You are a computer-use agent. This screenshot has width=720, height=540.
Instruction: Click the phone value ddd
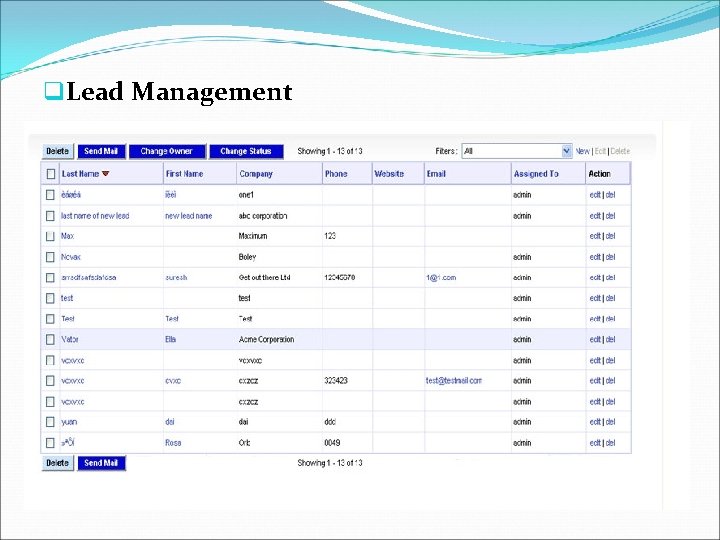[330, 422]
